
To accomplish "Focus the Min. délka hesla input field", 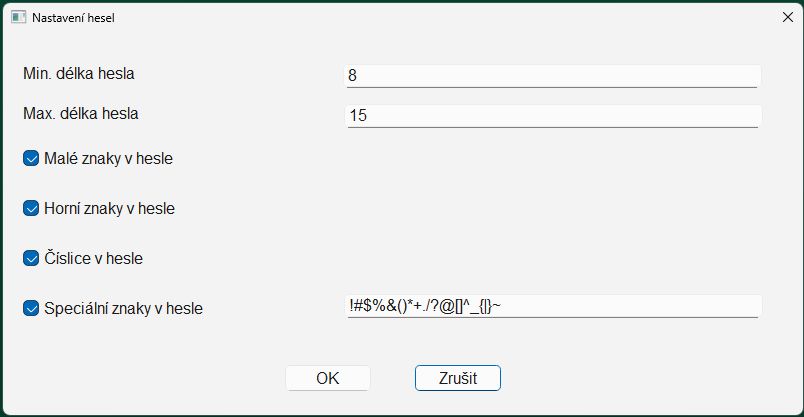I will (553, 76).
